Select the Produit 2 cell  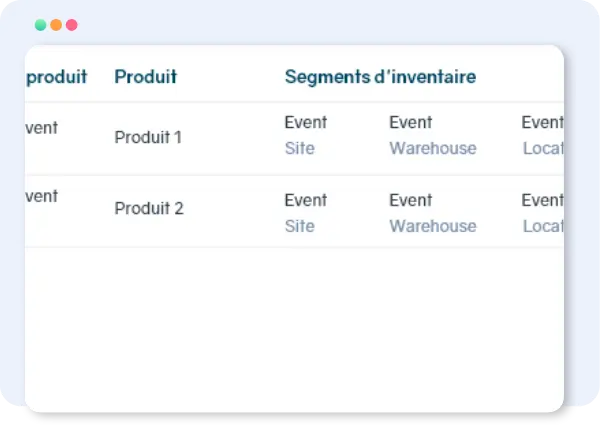click(x=149, y=209)
